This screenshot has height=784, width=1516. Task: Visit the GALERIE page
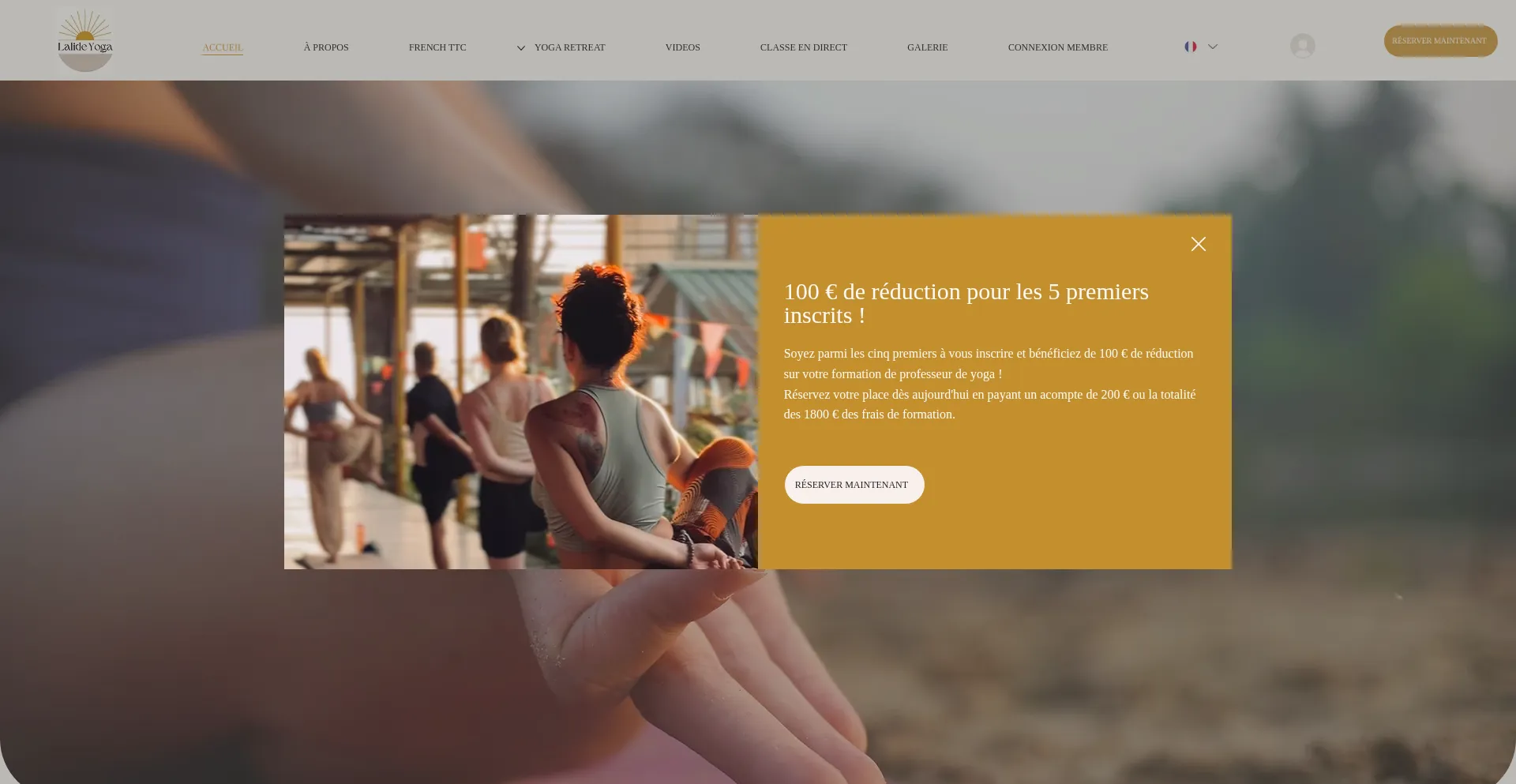(x=927, y=47)
